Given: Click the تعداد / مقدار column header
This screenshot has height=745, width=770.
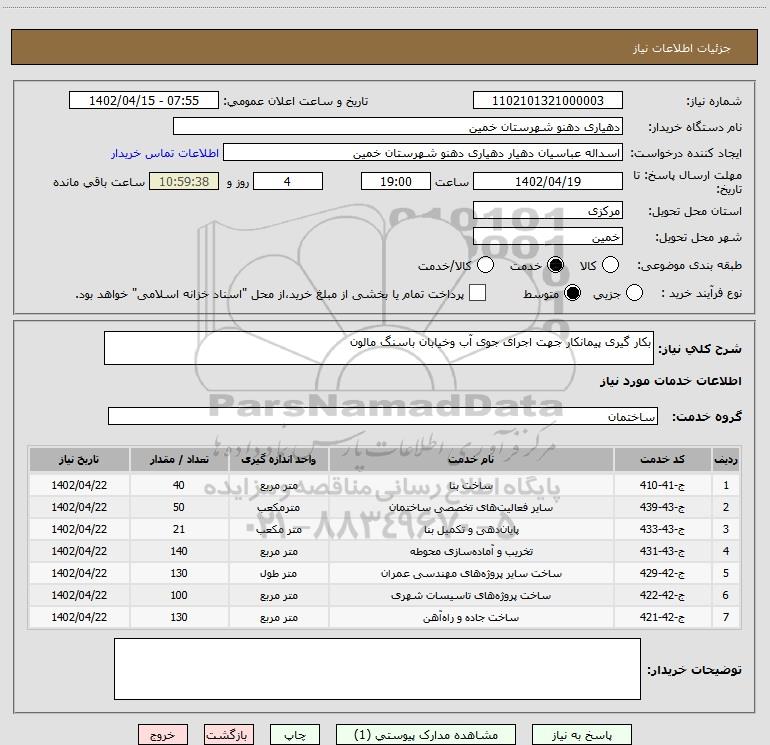Looking at the screenshot, I should [179, 459].
